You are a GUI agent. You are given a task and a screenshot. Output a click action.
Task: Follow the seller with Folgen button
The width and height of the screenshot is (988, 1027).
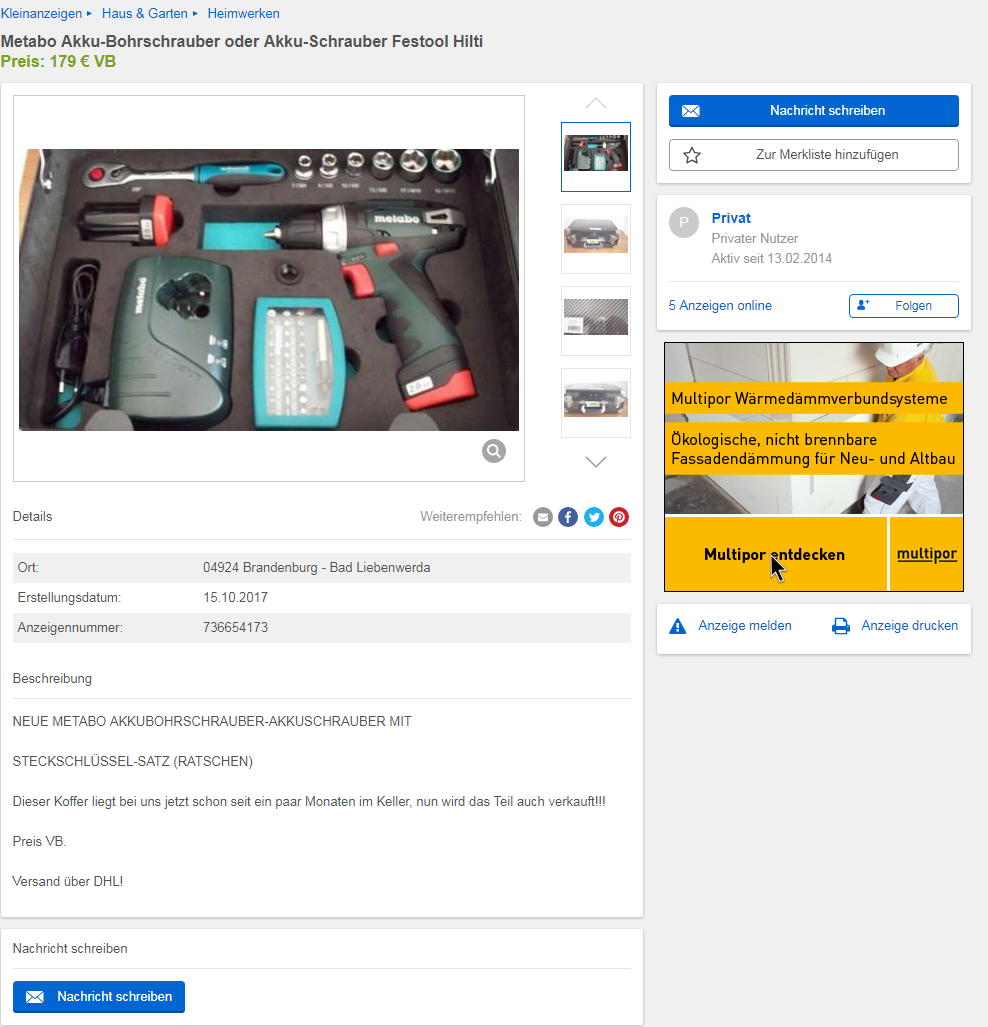pos(903,306)
